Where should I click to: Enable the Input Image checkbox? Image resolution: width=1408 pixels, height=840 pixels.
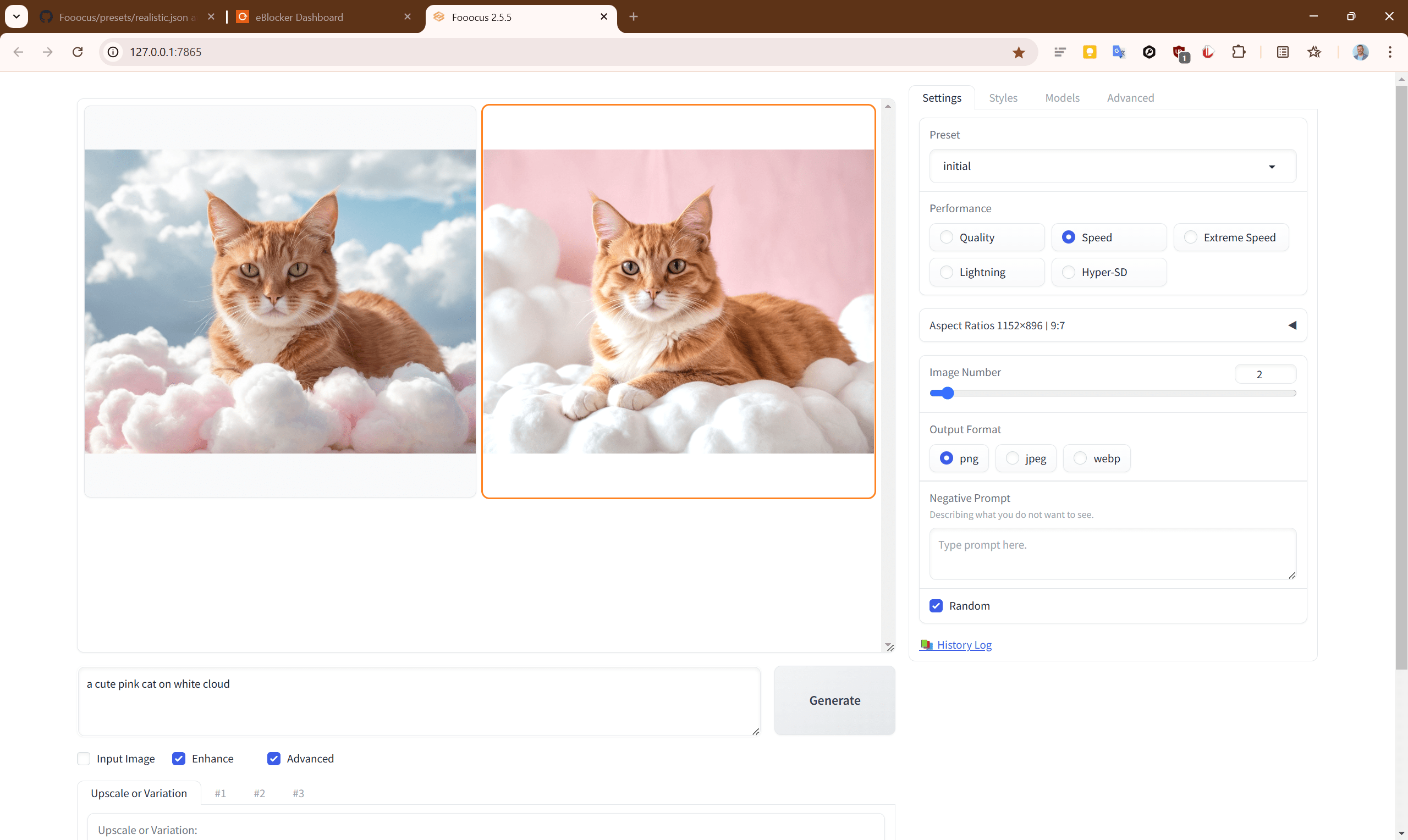pos(84,759)
